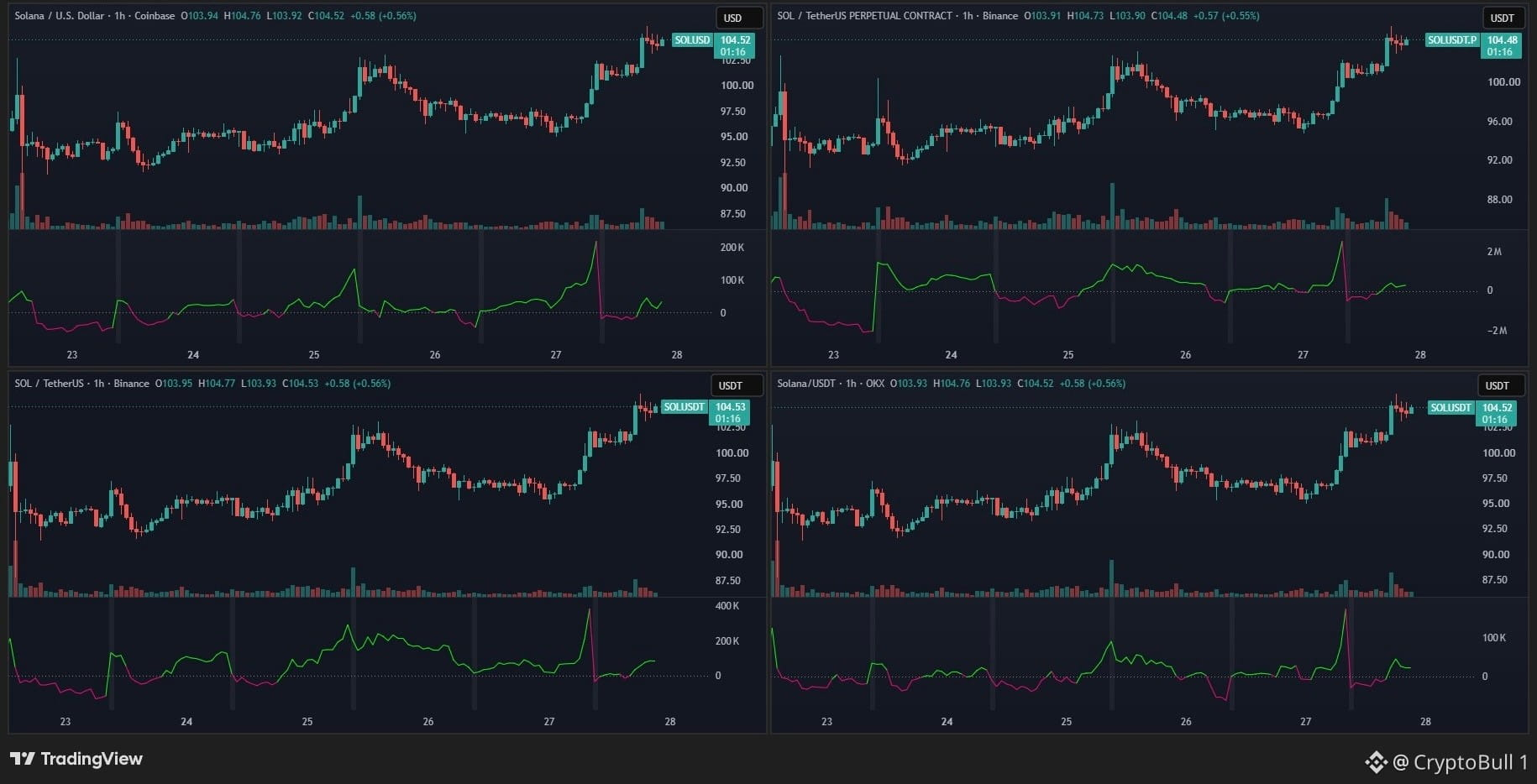Viewport: 1537px width, 784px height.
Task: Click date 26 on the perpetual contract time axis
Action: point(1185,355)
